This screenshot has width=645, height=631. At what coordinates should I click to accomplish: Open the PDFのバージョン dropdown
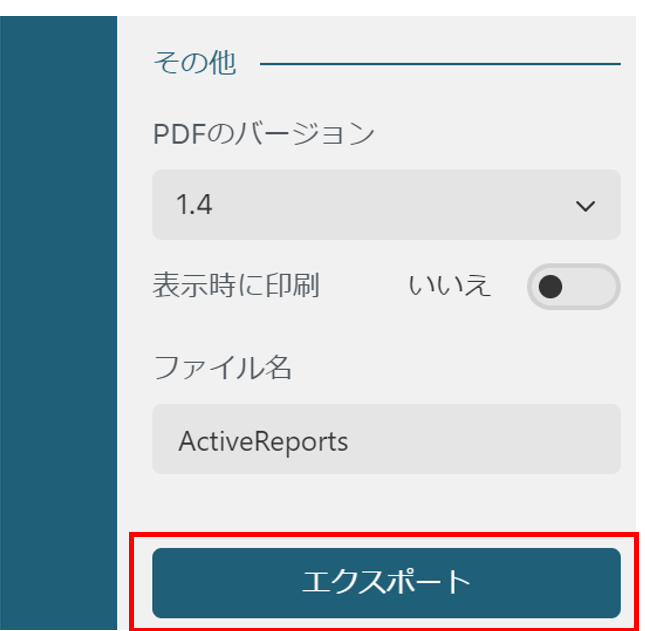386,204
